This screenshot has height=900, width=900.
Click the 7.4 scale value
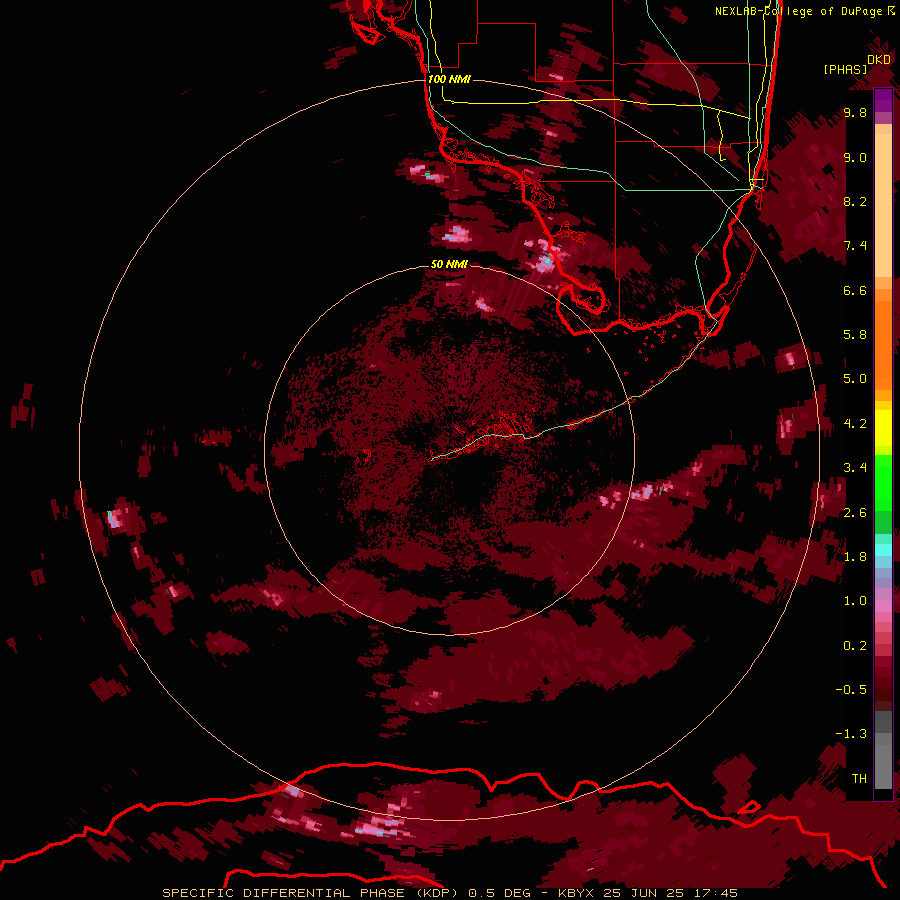(x=855, y=246)
